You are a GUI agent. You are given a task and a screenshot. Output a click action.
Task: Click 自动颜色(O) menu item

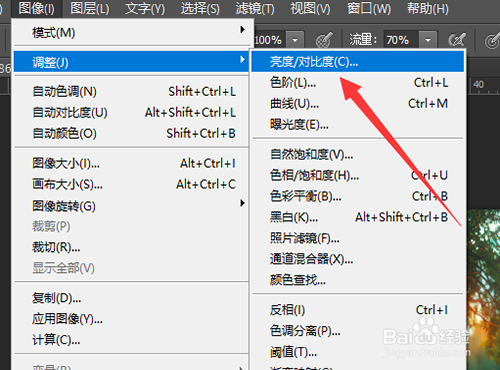(132, 133)
